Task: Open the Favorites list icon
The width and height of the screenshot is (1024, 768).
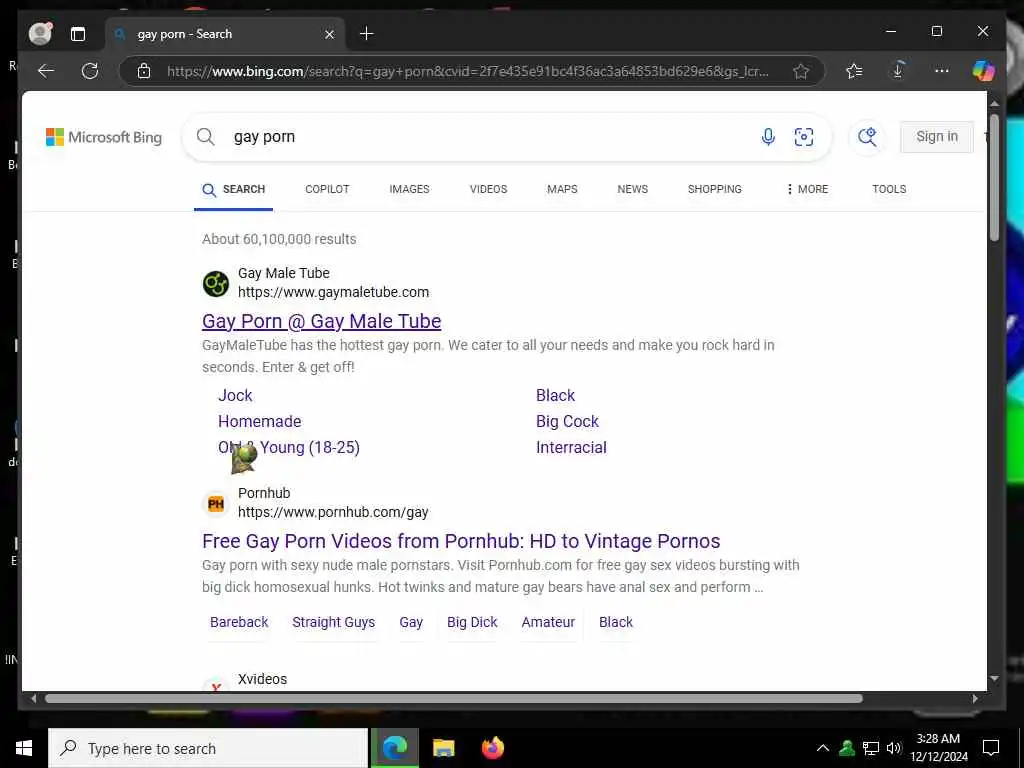Action: tap(854, 71)
